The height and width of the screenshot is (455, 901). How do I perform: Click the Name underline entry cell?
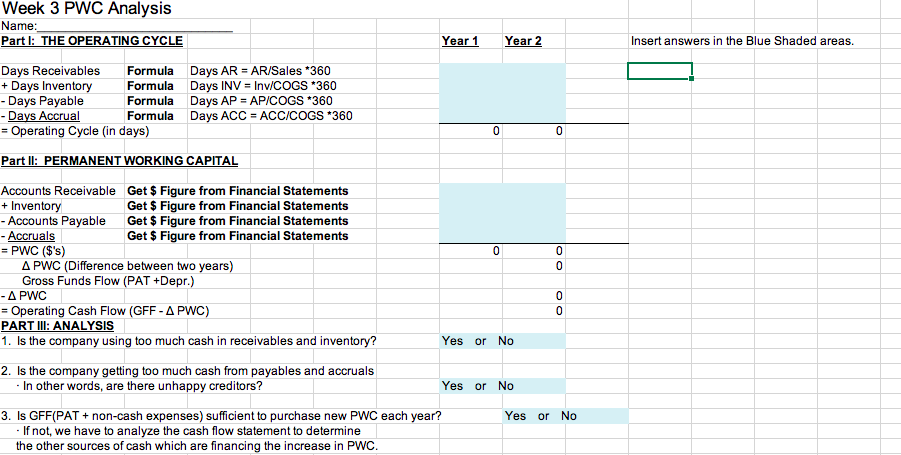coord(135,26)
